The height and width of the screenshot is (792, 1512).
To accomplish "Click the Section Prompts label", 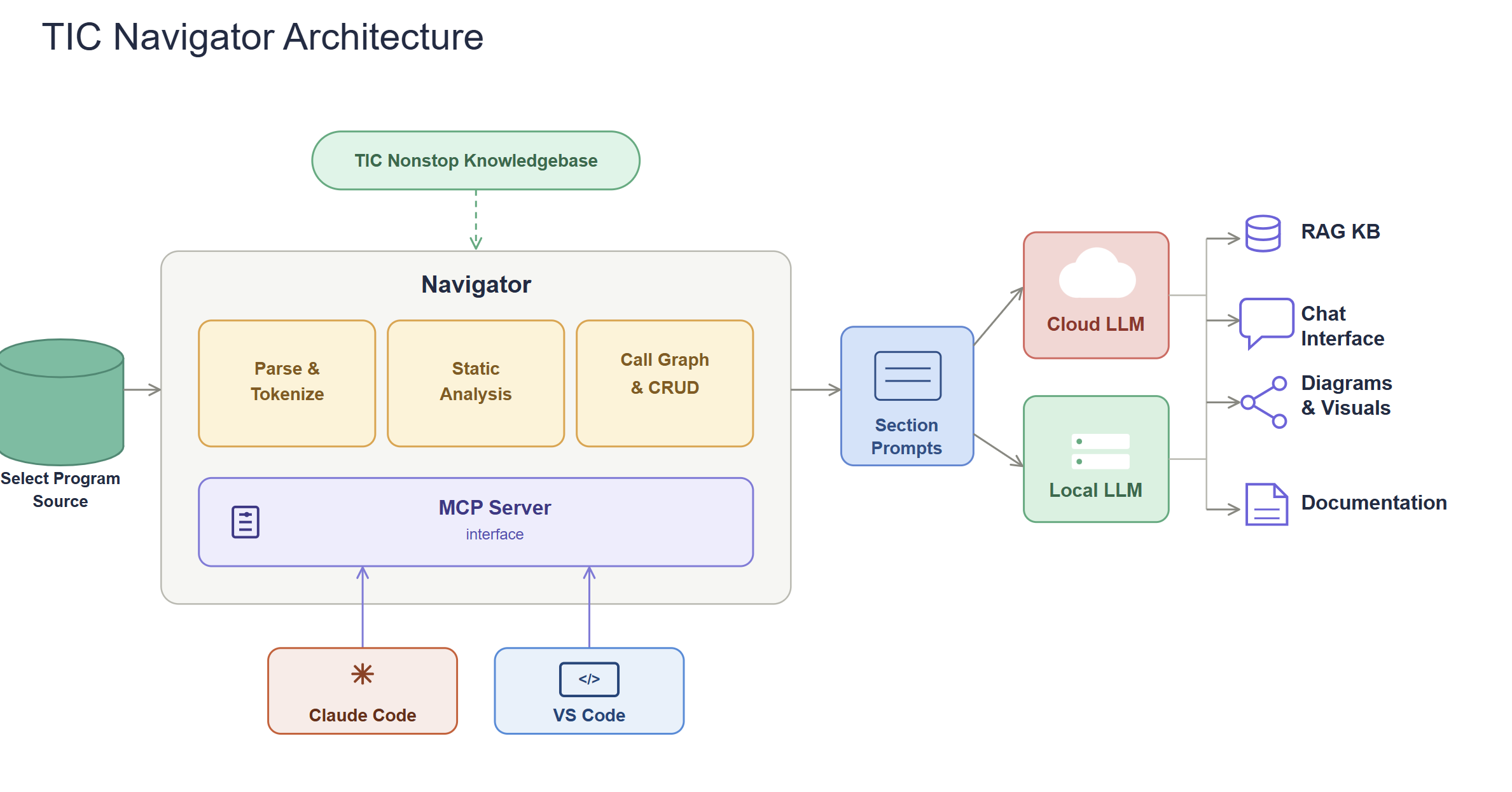I will pyautogui.click(x=906, y=436).
